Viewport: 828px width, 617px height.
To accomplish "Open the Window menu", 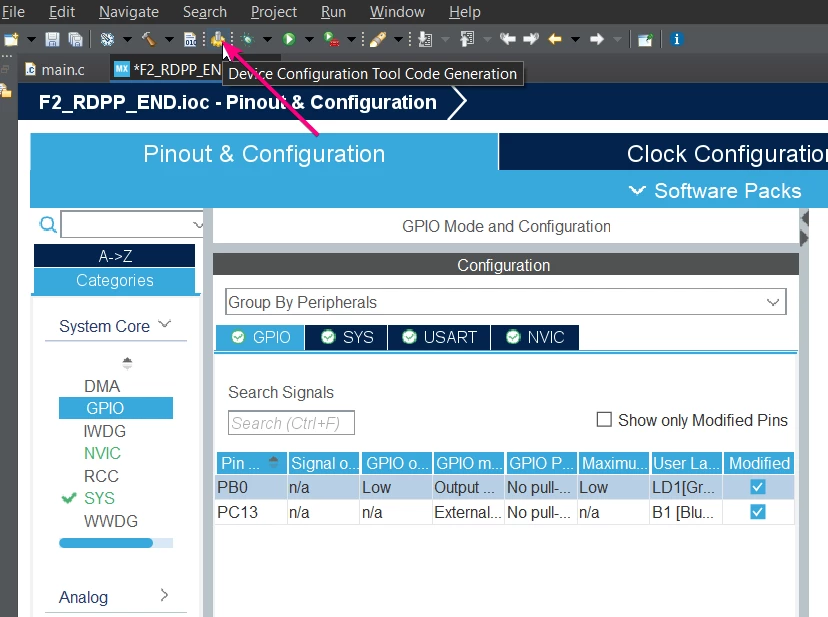I will (x=397, y=12).
